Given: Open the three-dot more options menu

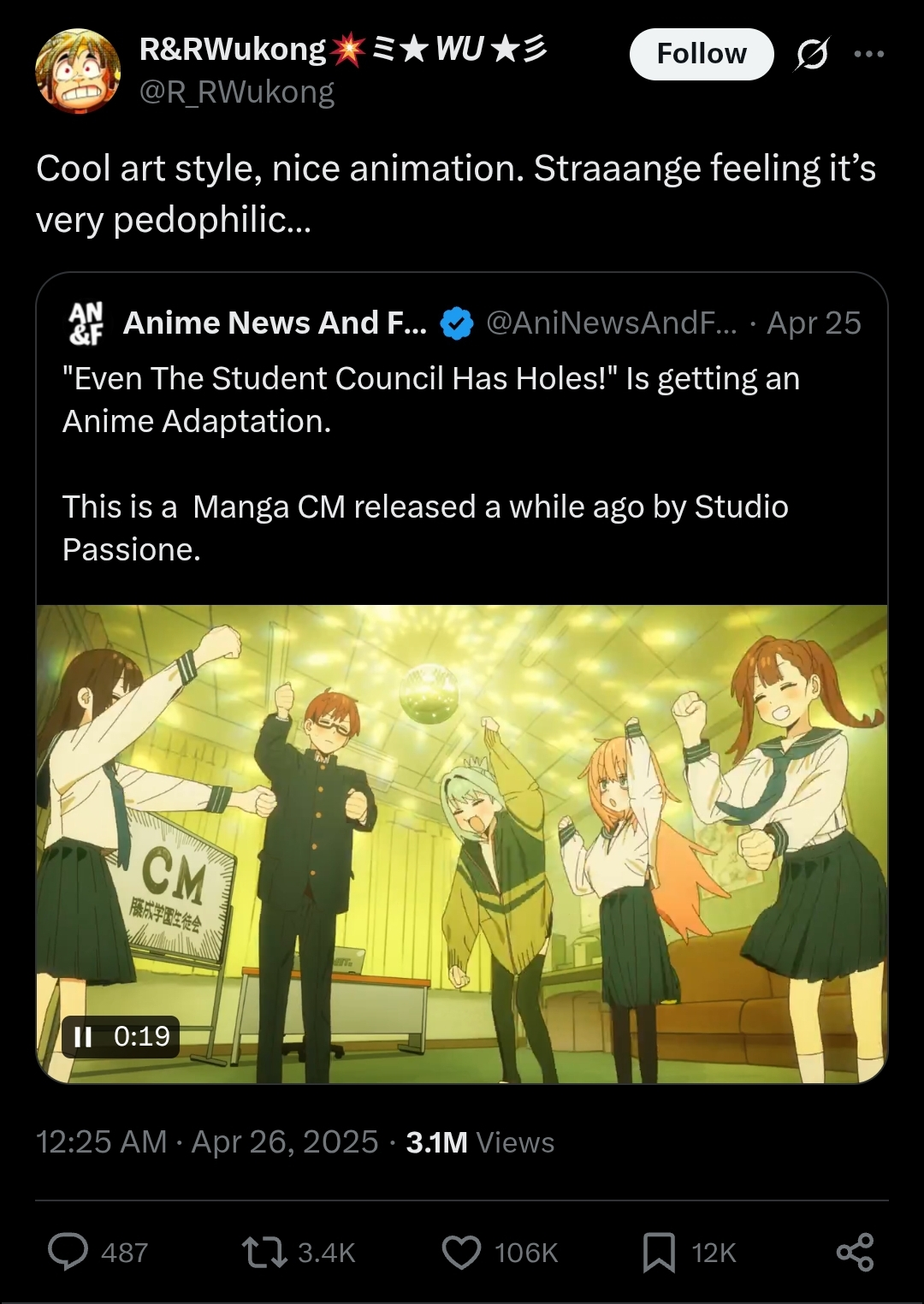Looking at the screenshot, I should point(869,54).
